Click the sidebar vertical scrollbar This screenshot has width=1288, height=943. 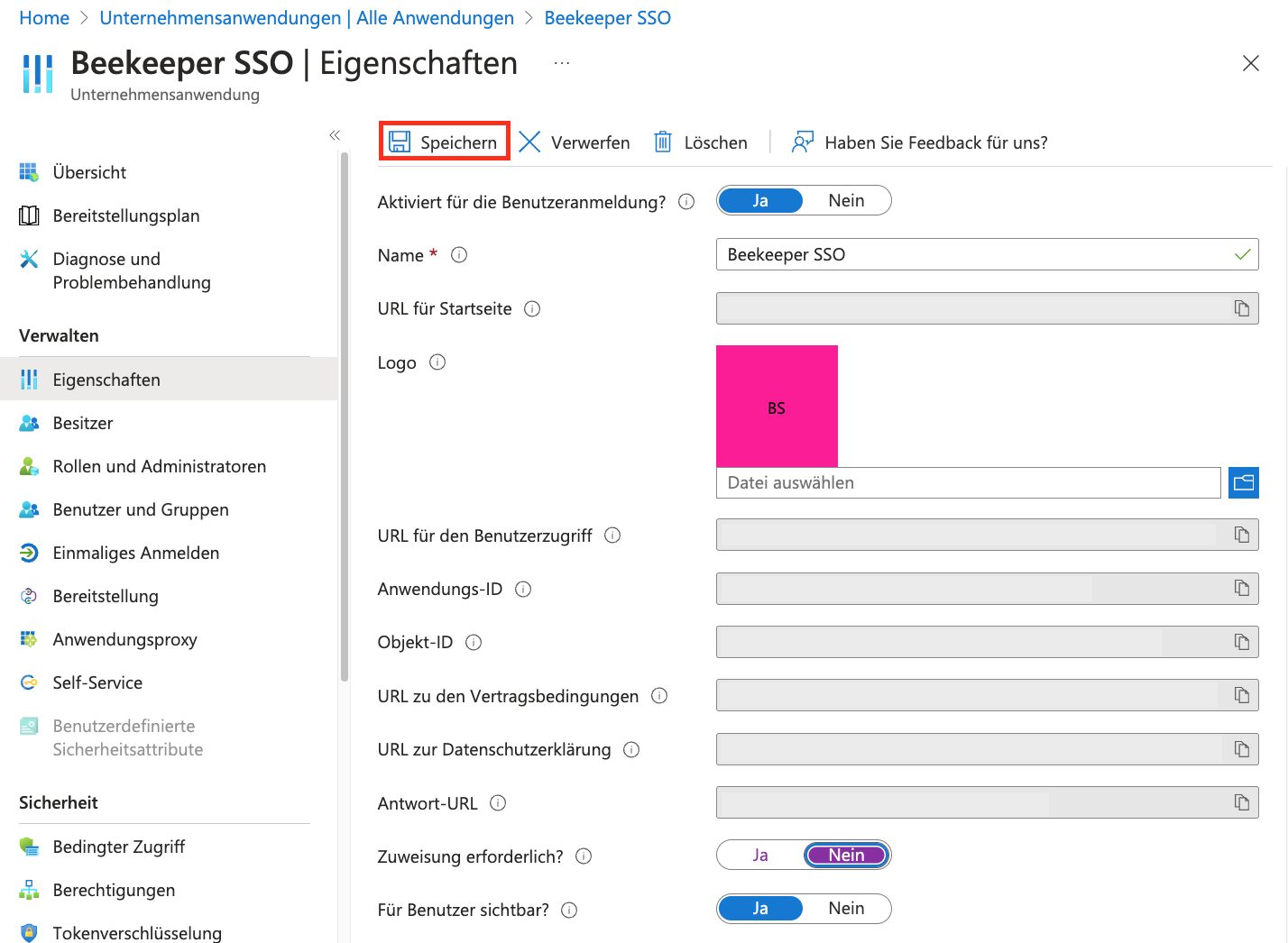pyautogui.click(x=345, y=417)
